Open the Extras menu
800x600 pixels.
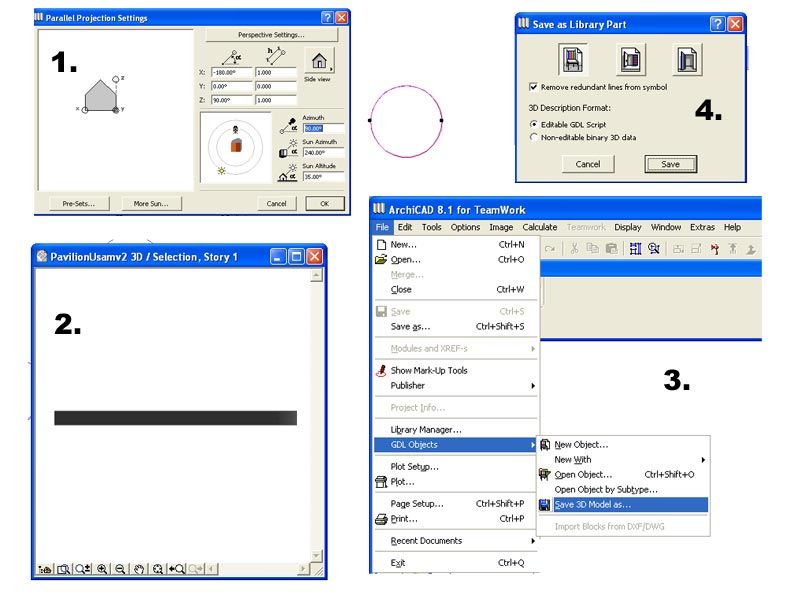coord(702,227)
